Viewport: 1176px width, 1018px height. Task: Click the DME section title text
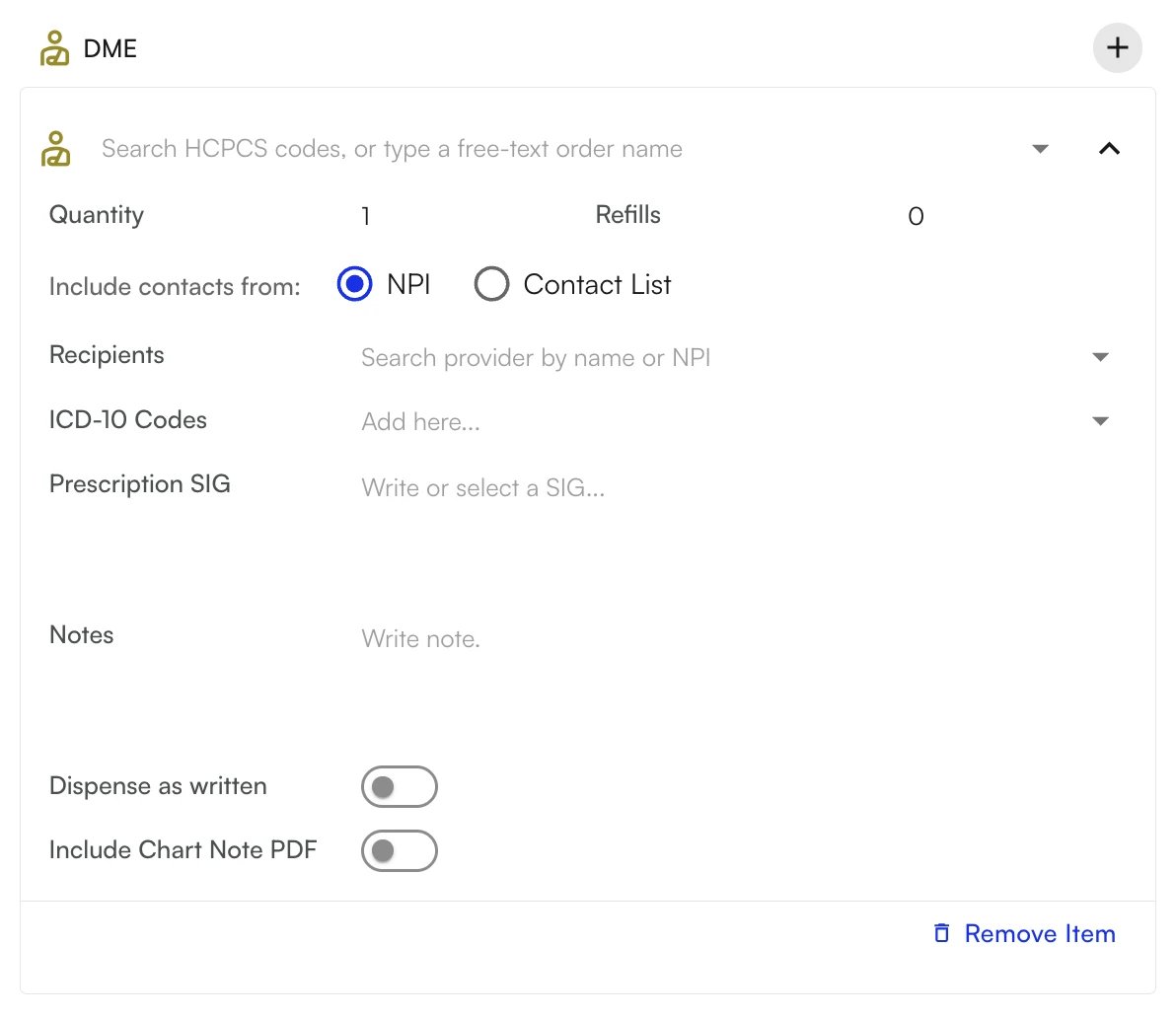tap(110, 48)
